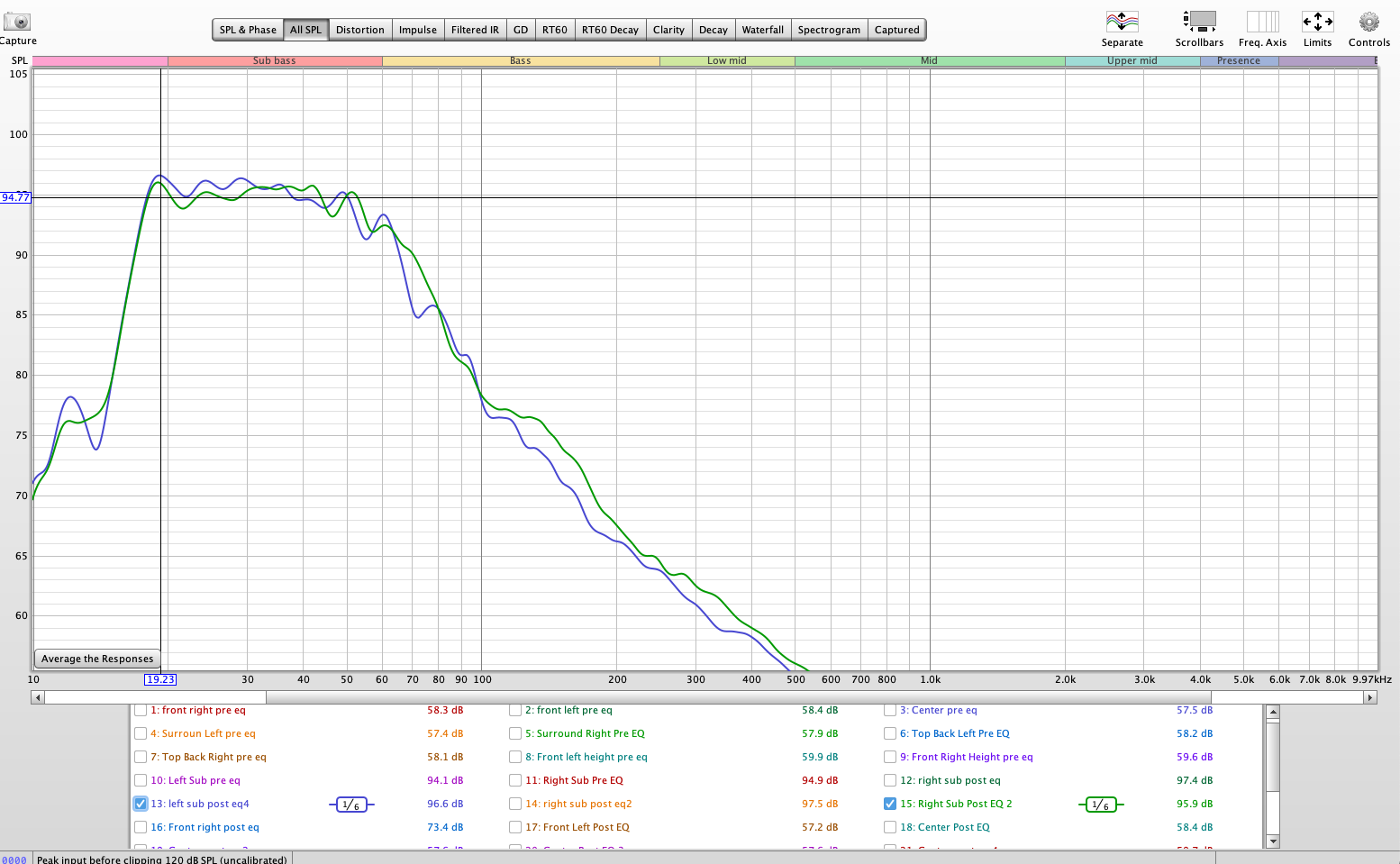Enable the Center Post EQ trace
The image size is (1400, 864).
point(890,827)
